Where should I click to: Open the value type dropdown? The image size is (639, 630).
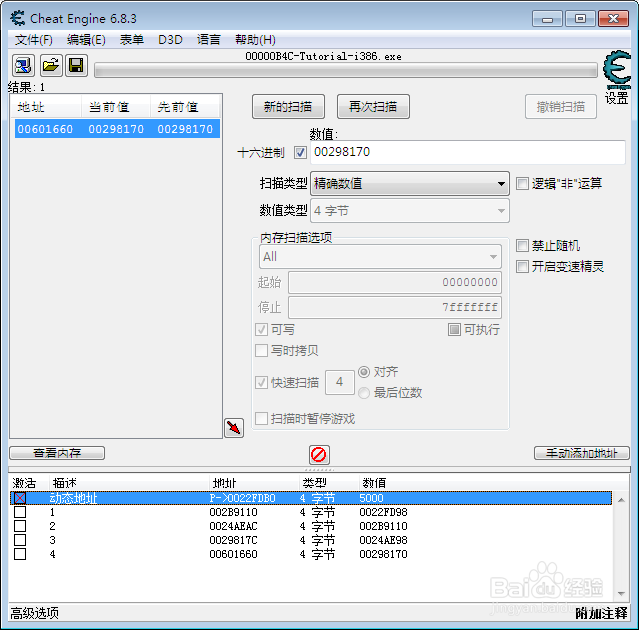click(410, 211)
